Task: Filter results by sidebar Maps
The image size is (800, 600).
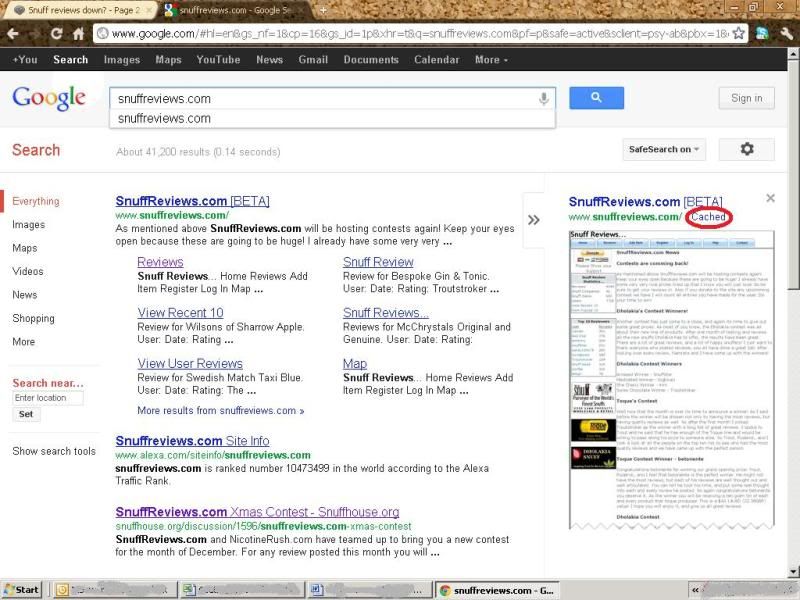Action: coord(24,248)
